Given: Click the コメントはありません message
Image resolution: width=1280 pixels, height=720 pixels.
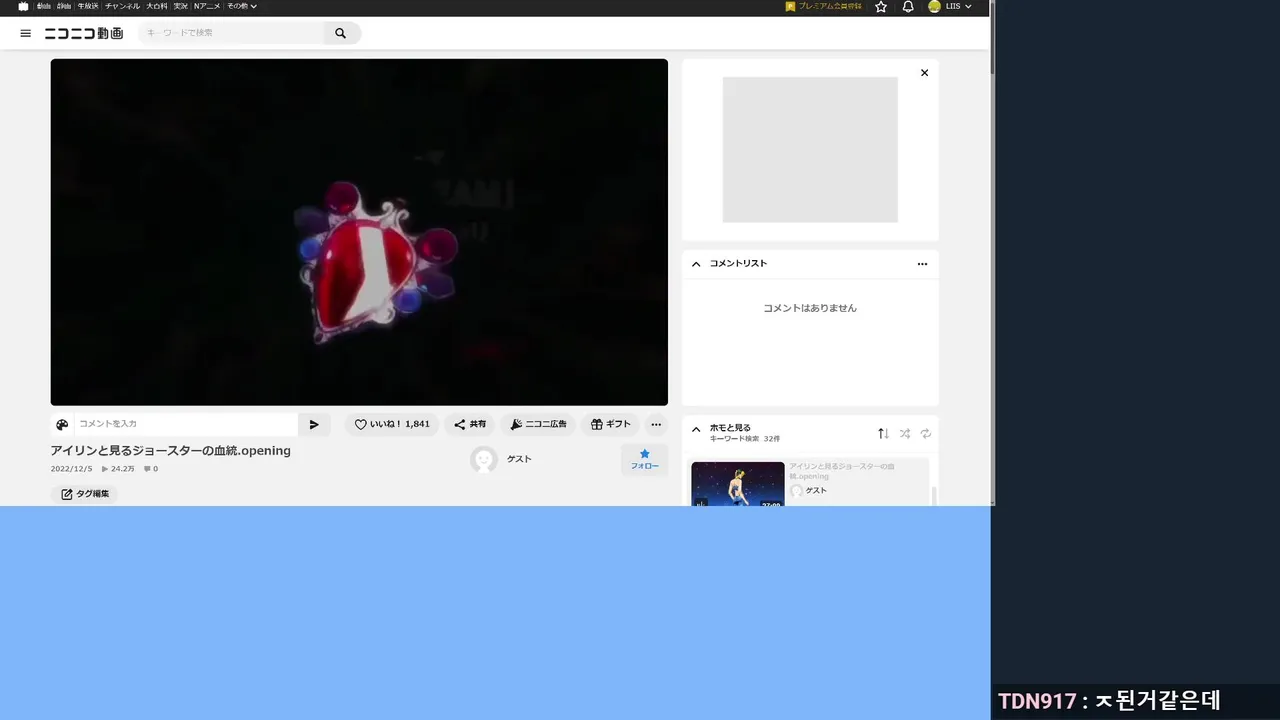Looking at the screenshot, I should (x=810, y=308).
